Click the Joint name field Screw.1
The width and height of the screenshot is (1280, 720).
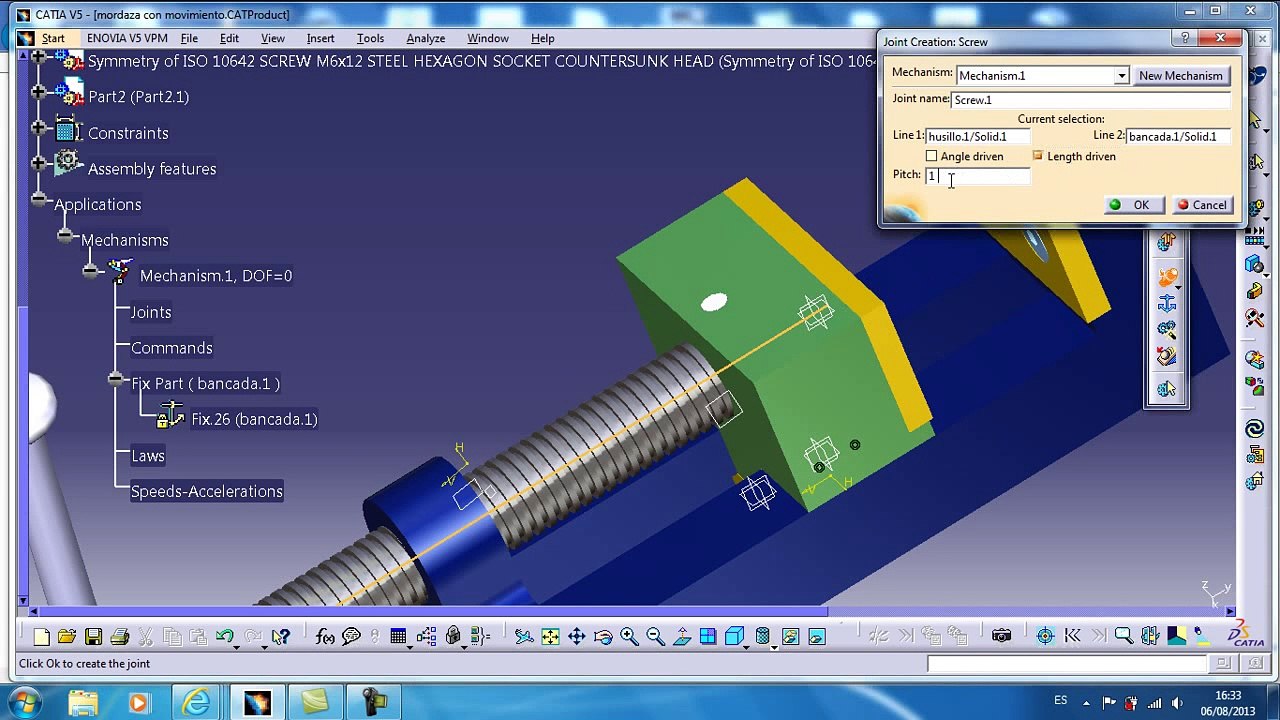coord(1090,100)
